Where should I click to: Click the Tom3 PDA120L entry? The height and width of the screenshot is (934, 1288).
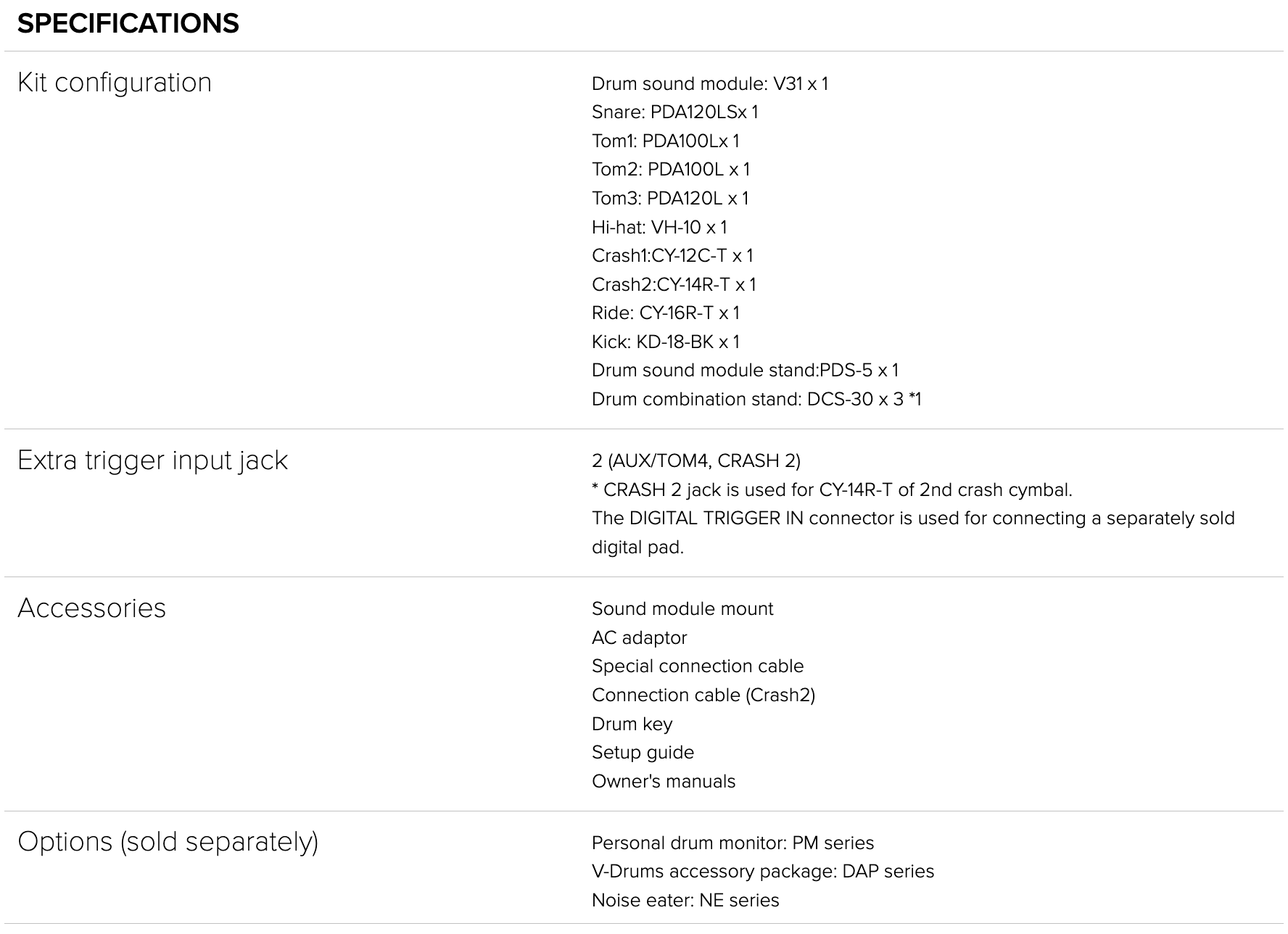669,199
